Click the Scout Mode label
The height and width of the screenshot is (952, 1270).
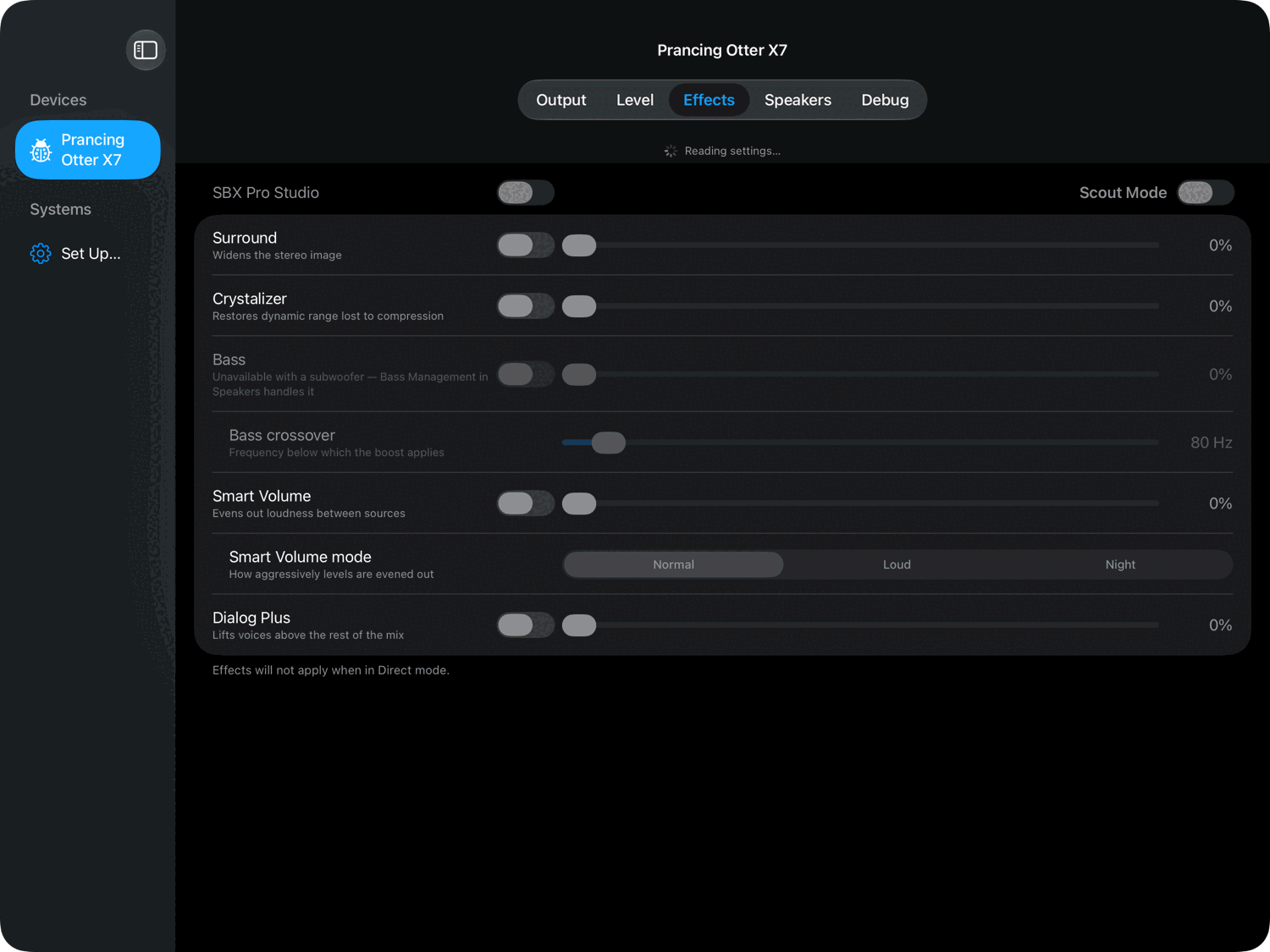(1123, 192)
